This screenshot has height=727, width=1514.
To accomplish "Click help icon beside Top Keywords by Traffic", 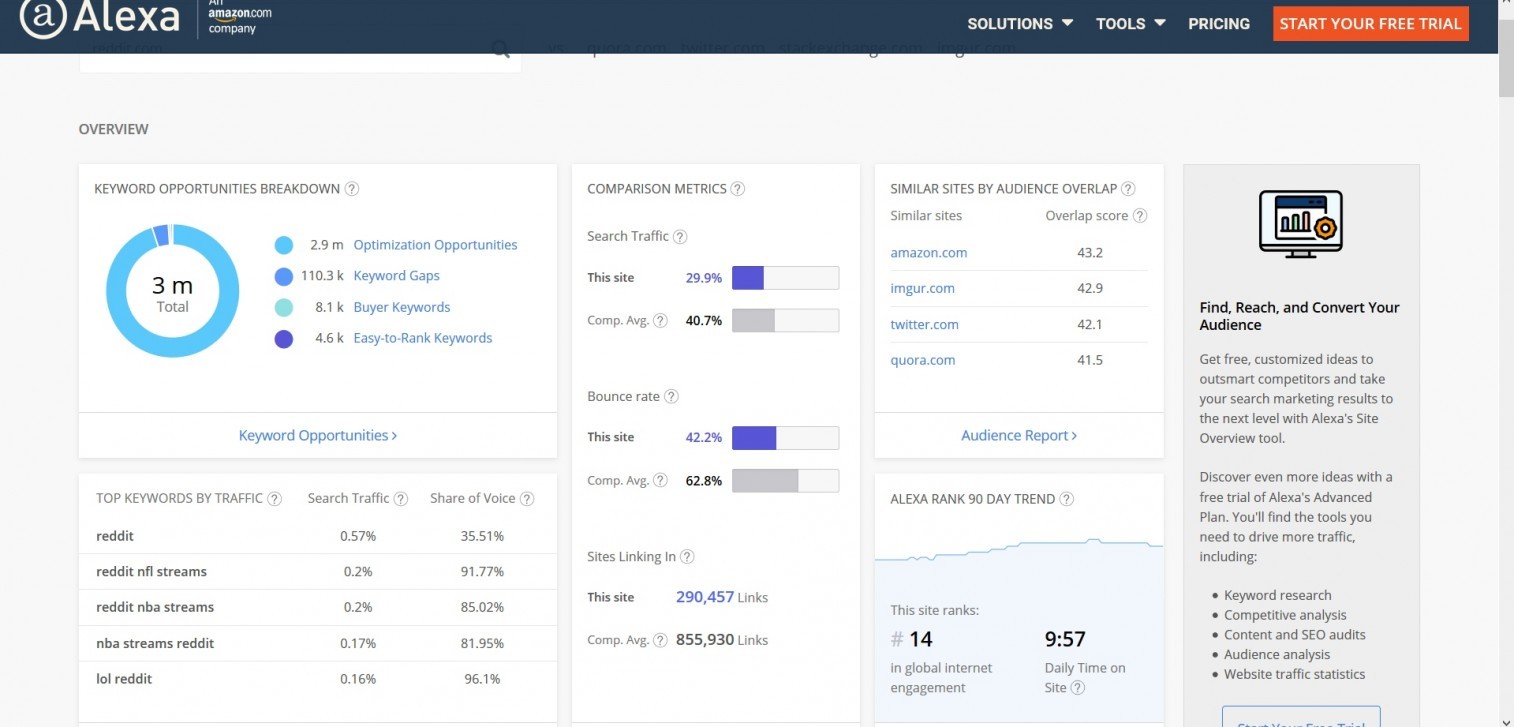I will click(x=275, y=499).
